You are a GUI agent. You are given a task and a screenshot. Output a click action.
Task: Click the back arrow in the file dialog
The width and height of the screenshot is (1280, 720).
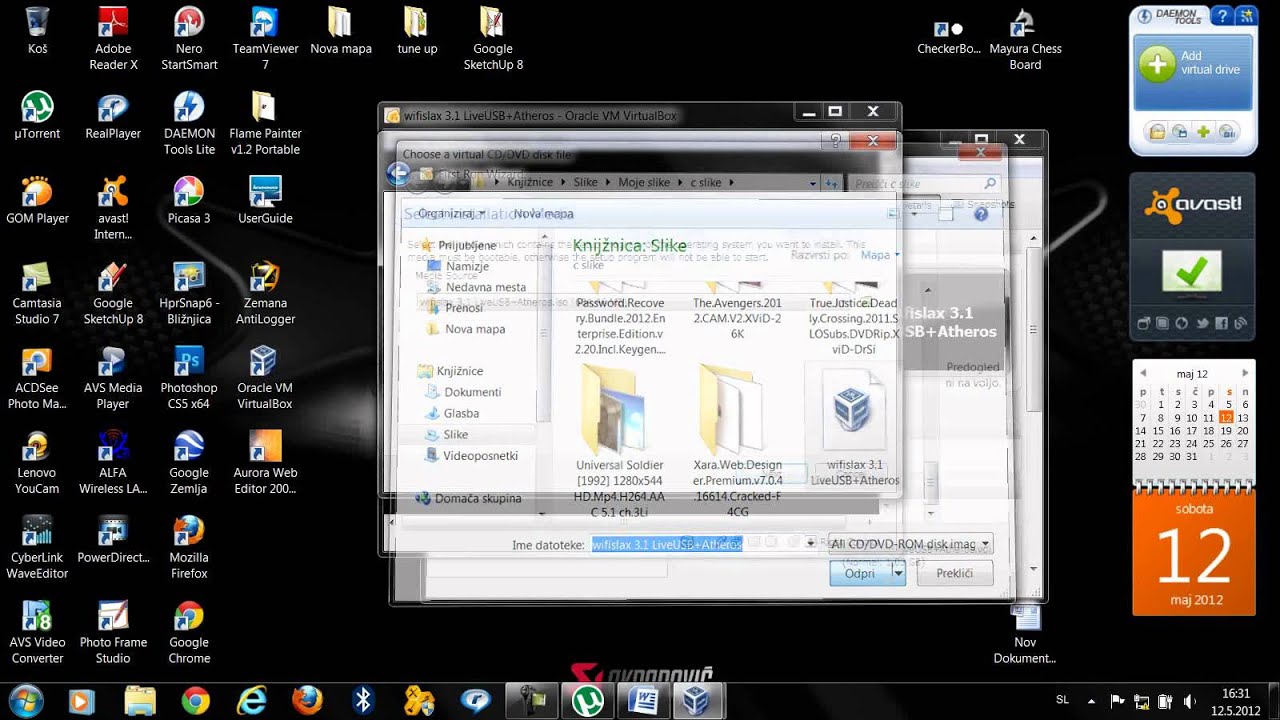tap(398, 174)
